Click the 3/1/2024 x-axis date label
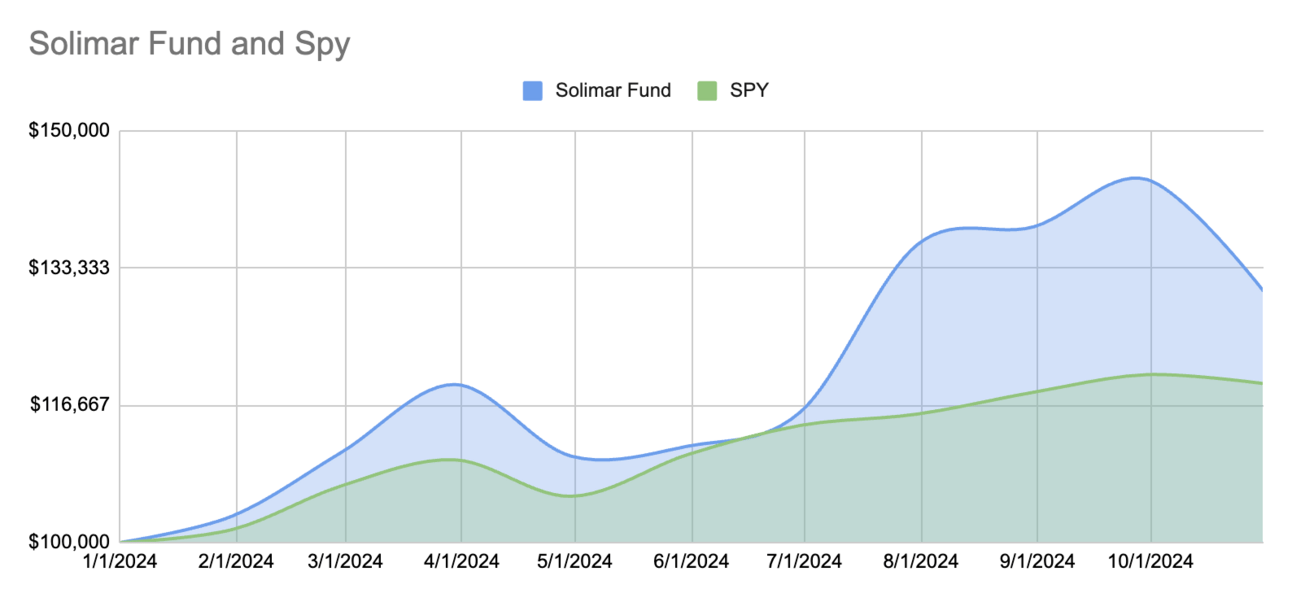The height and width of the screenshot is (589, 1292). tap(345, 562)
